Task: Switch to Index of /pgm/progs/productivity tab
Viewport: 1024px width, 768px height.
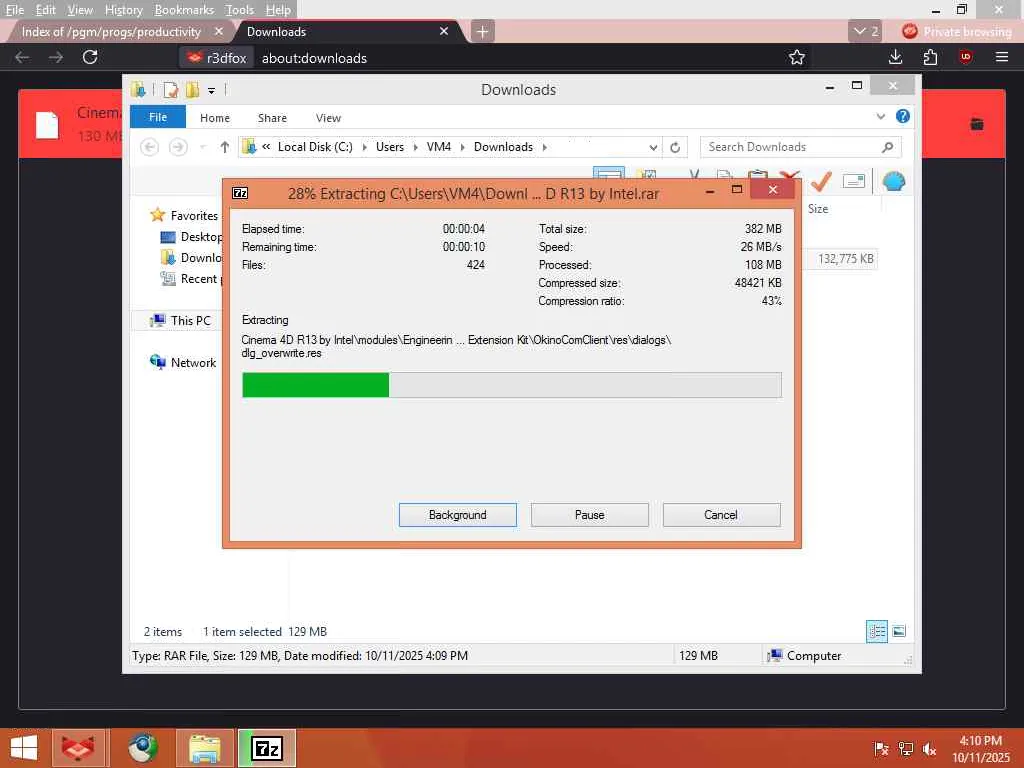Action: click(x=112, y=31)
